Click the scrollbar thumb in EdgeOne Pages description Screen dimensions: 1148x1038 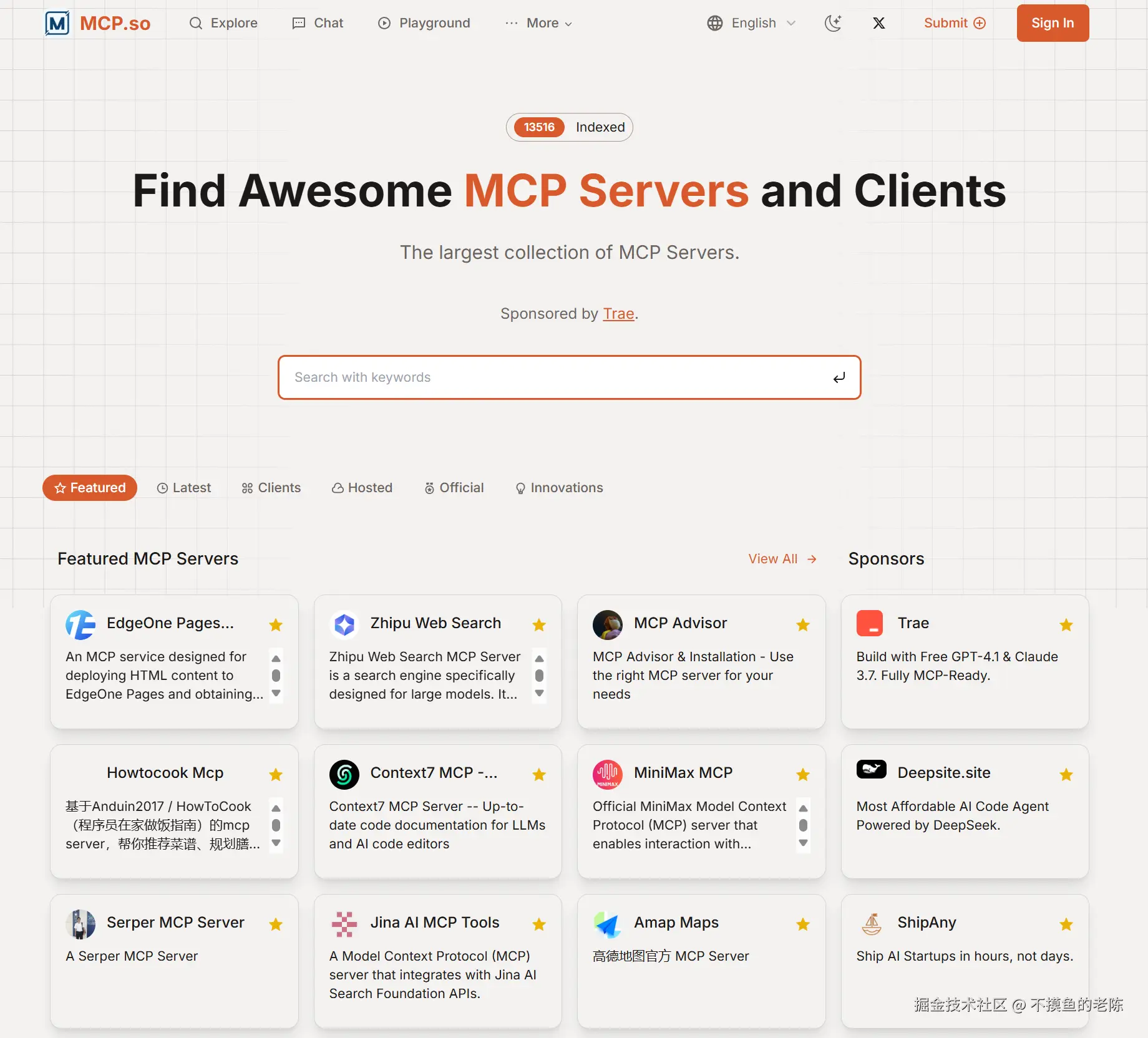point(276,676)
